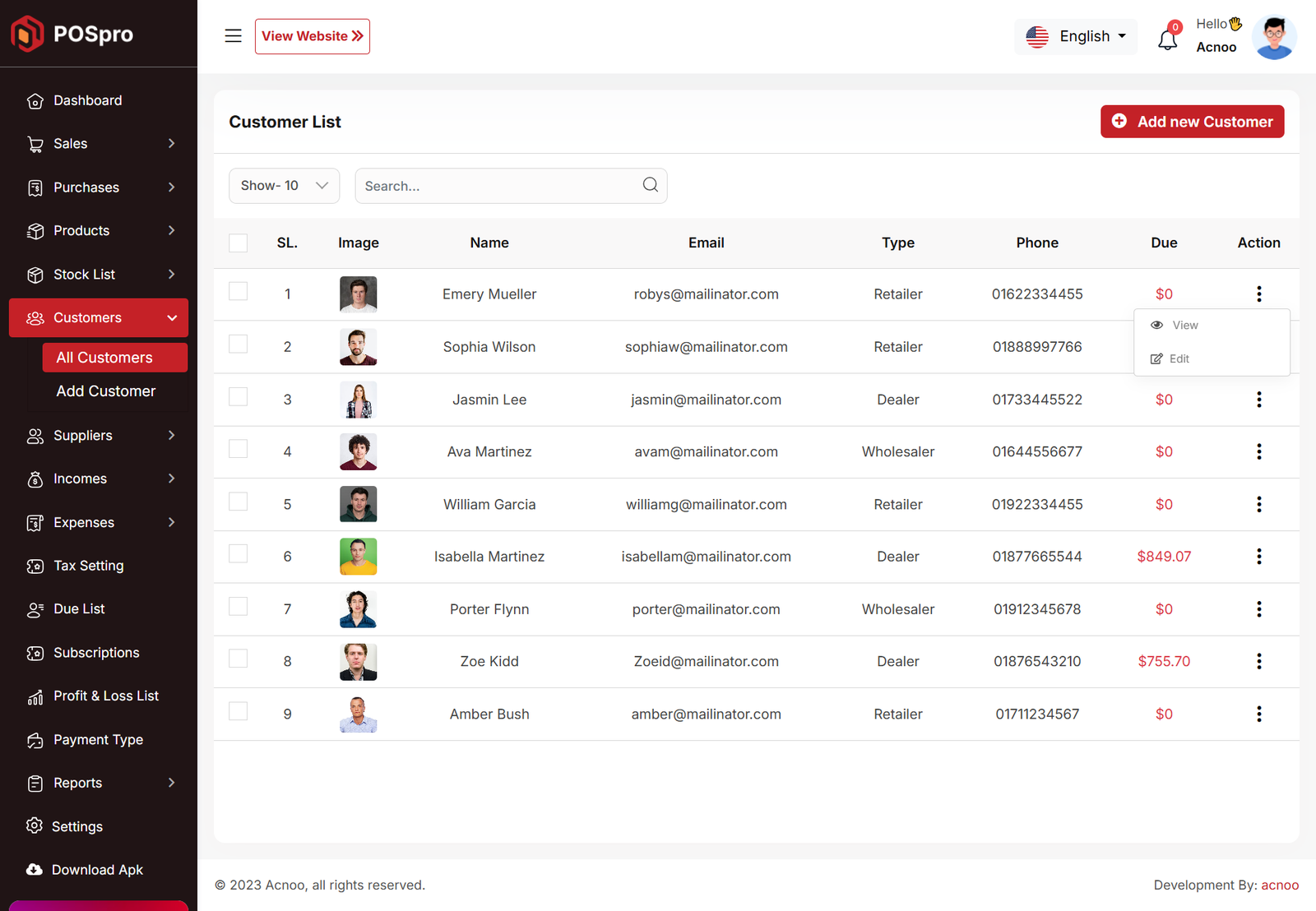The image size is (1316, 911).
Task: Click the Dashboard home icon
Action: pyautogui.click(x=35, y=101)
